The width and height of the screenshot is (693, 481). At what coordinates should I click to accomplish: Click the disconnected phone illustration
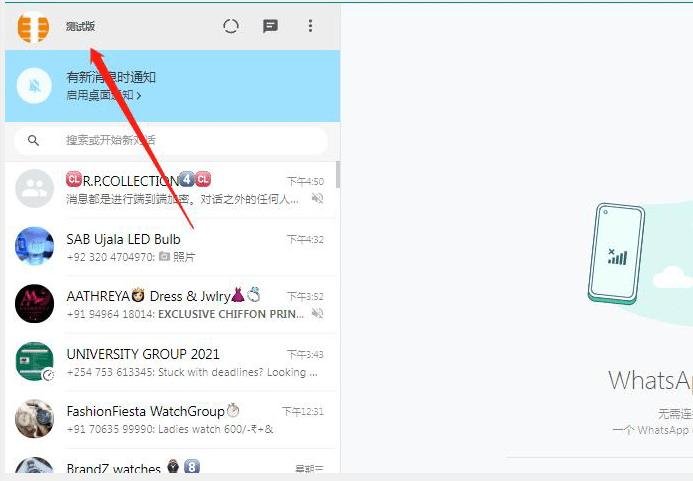pyautogui.click(x=616, y=253)
